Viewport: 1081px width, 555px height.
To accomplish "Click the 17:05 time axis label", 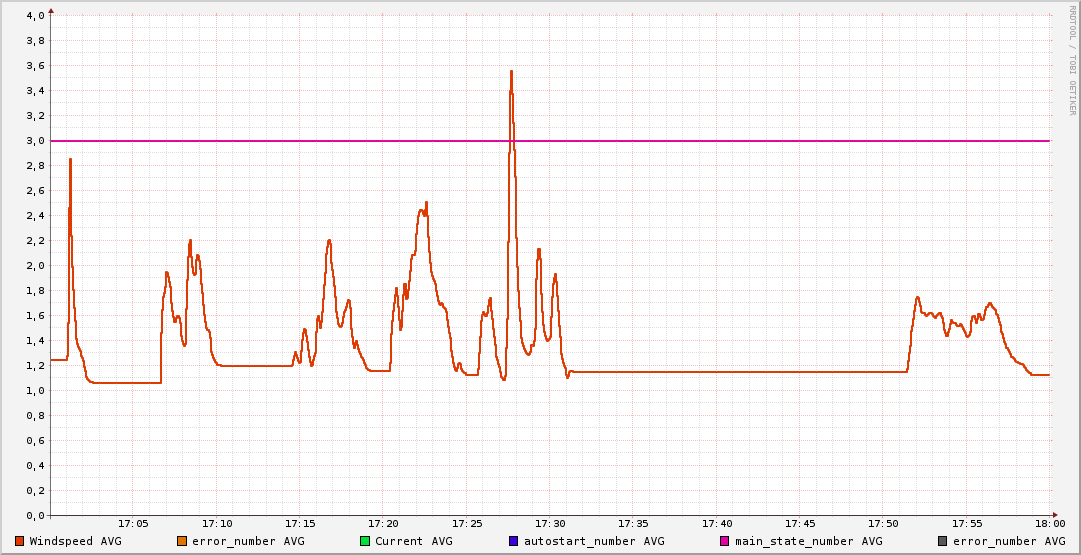I will [134, 524].
